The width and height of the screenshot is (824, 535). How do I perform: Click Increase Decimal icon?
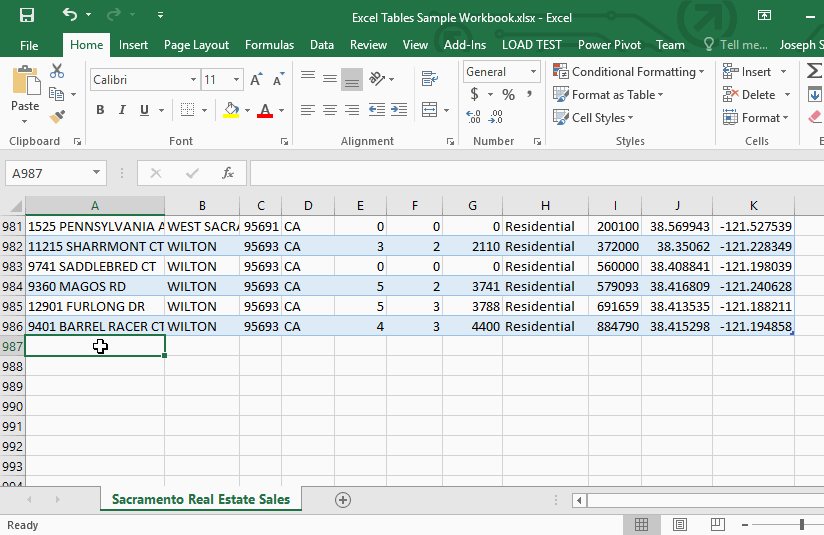(x=473, y=117)
